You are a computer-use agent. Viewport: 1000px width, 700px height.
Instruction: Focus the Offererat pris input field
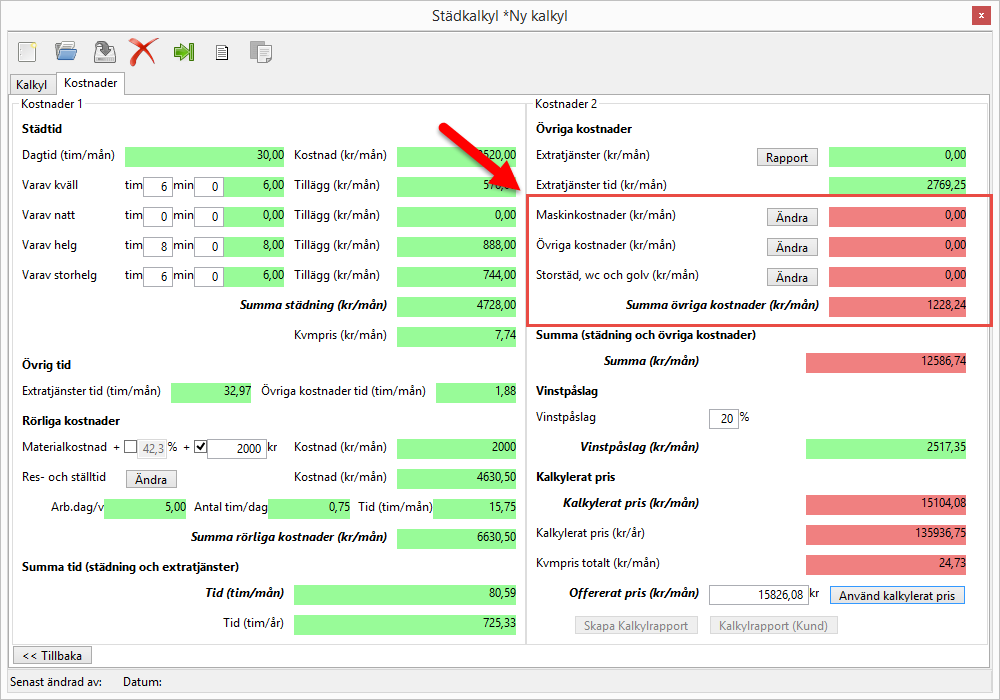click(x=757, y=595)
